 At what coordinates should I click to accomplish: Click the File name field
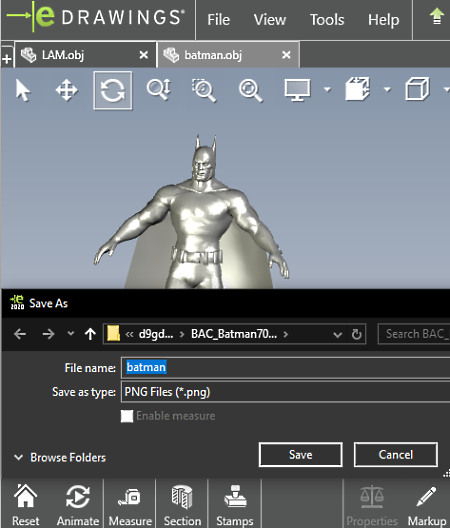click(286, 368)
